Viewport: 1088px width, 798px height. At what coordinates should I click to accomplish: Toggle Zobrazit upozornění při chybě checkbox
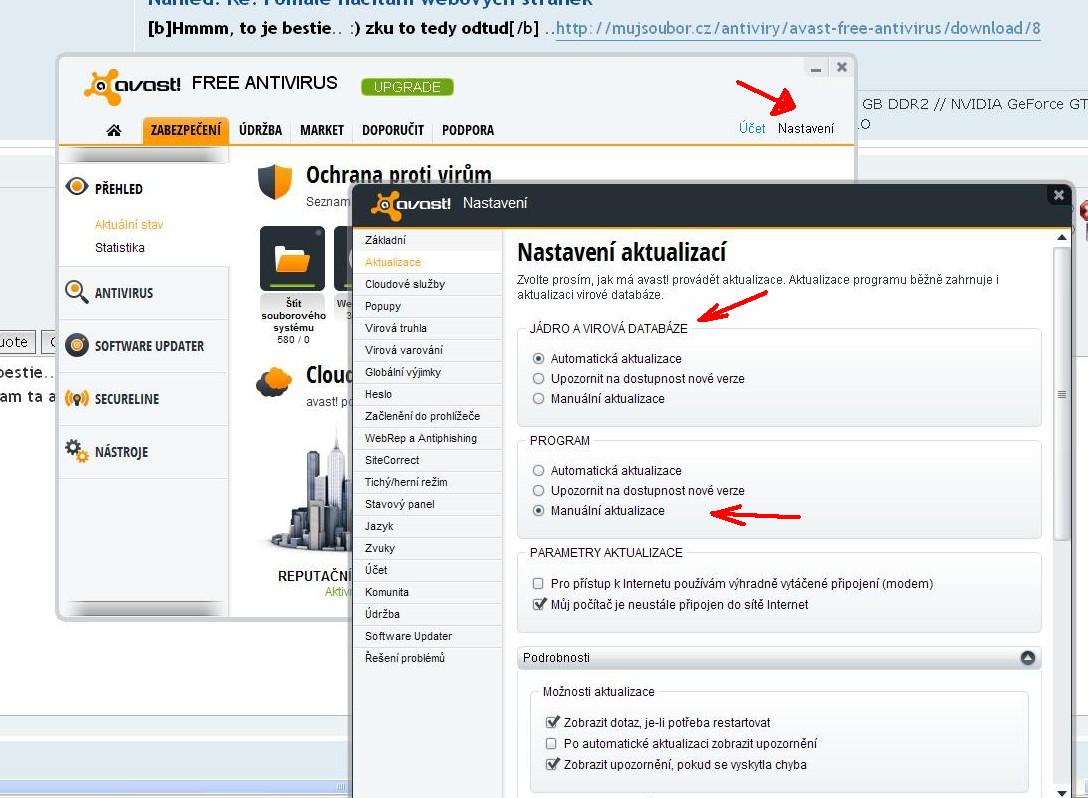tap(552, 765)
